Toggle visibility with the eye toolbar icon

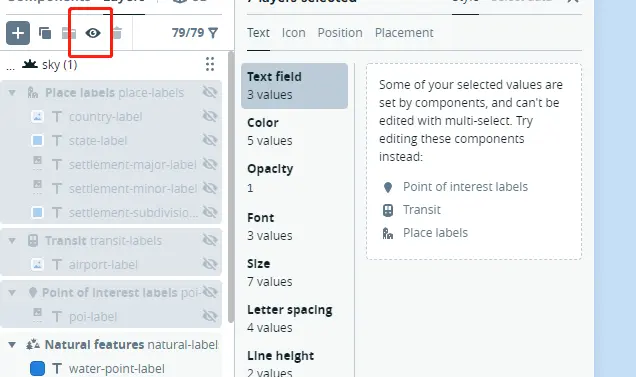[93, 33]
